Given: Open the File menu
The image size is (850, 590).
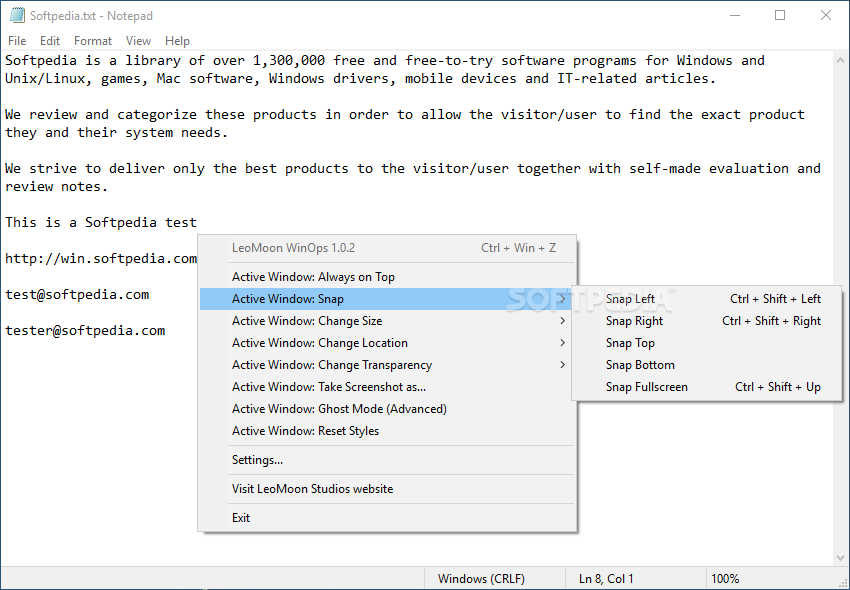Looking at the screenshot, I should coord(17,41).
